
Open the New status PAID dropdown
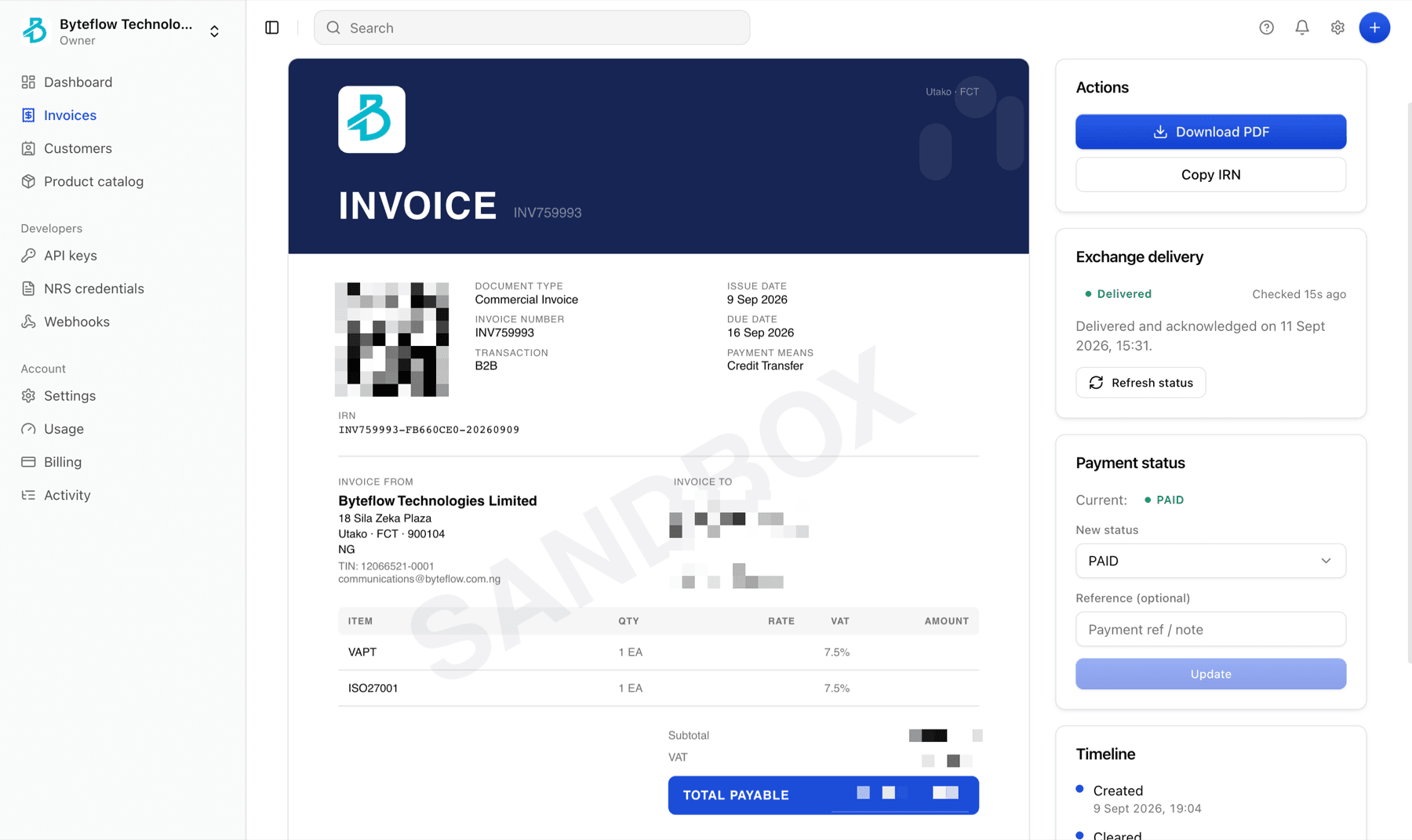click(x=1210, y=561)
